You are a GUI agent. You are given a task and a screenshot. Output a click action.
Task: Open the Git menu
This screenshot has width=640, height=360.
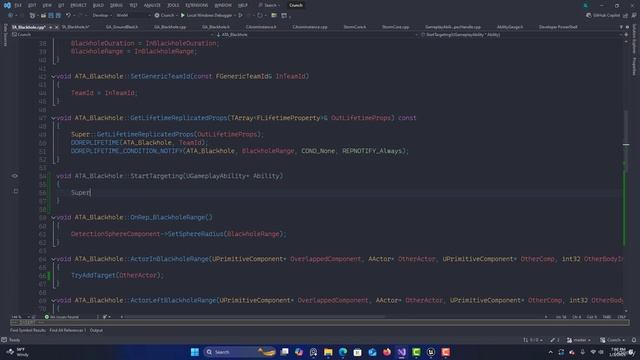coord(61,5)
